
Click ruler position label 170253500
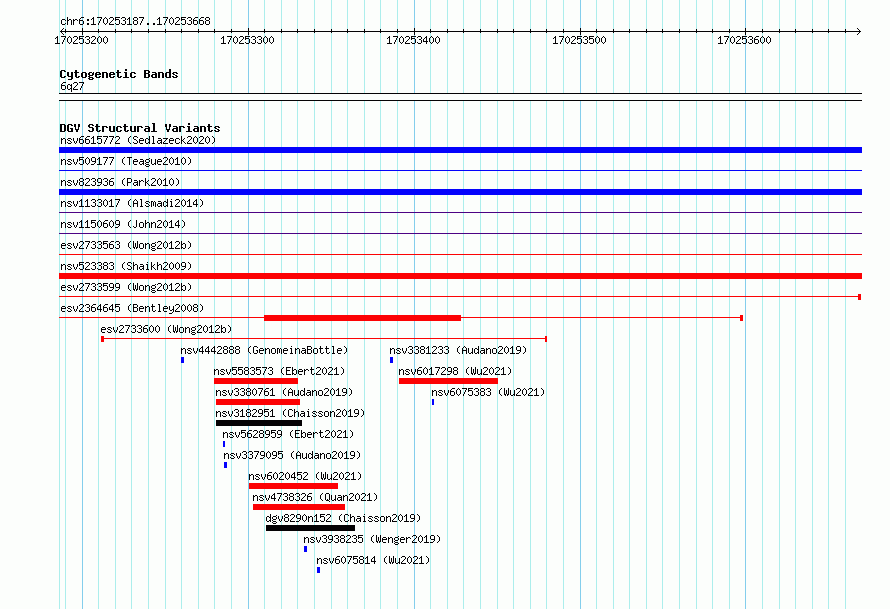point(579,40)
